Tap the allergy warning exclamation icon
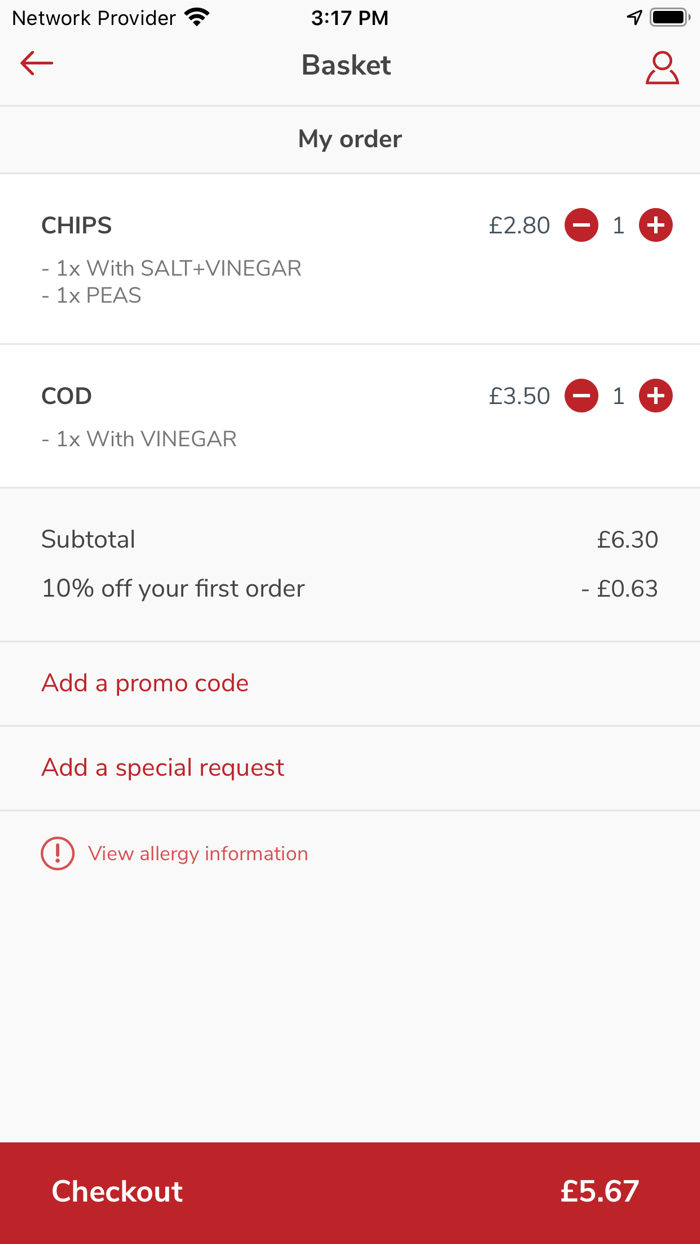Image resolution: width=700 pixels, height=1244 pixels. (x=58, y=854)
